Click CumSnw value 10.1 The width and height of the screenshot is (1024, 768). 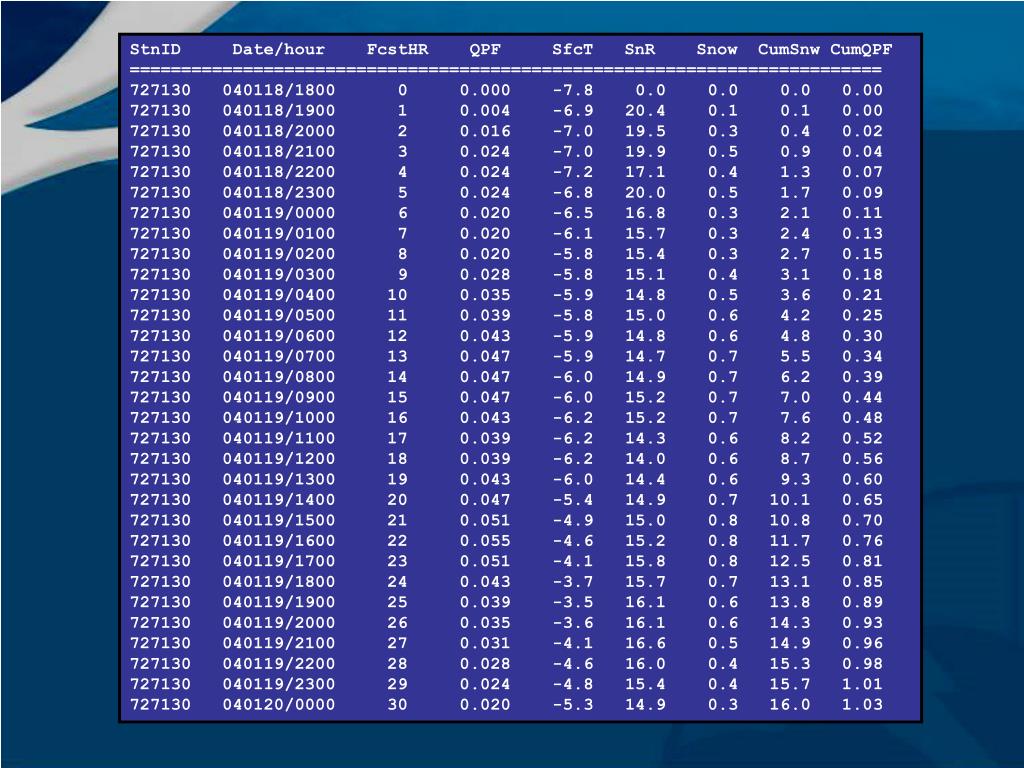tap(790, 500)
